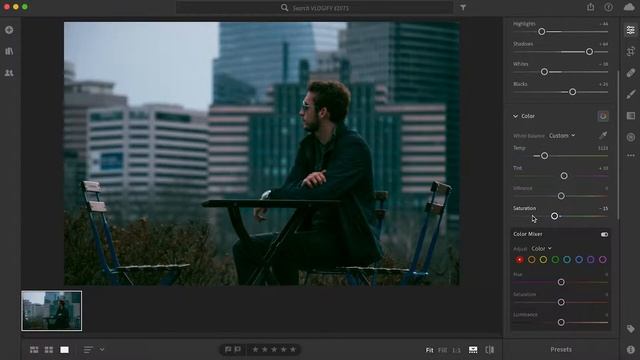The image size is (640, 360).
Task: Flag photo as rejected
Action: coord(238,349)
